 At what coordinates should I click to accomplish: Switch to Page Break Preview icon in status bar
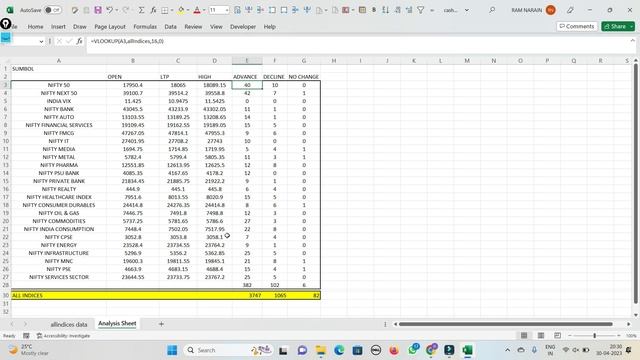point(558,336)
